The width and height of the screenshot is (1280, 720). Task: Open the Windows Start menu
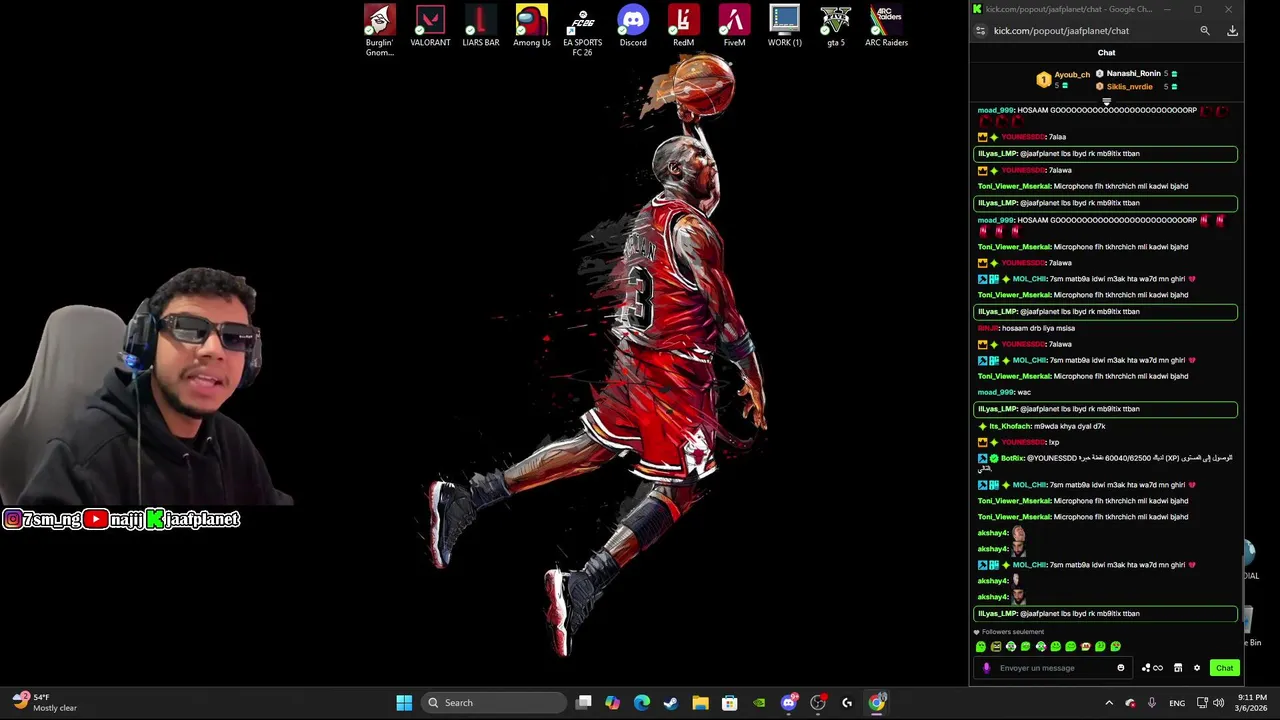404,703
